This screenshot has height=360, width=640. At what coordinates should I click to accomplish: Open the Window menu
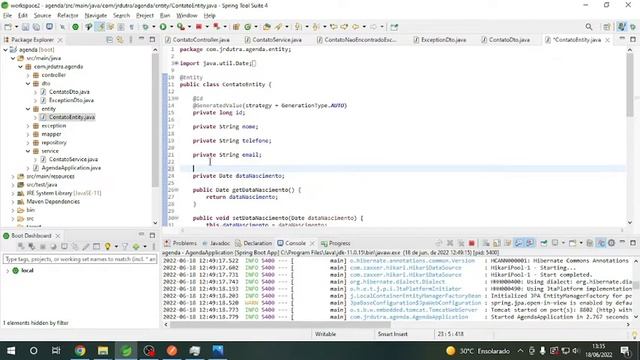click(187, 16)
